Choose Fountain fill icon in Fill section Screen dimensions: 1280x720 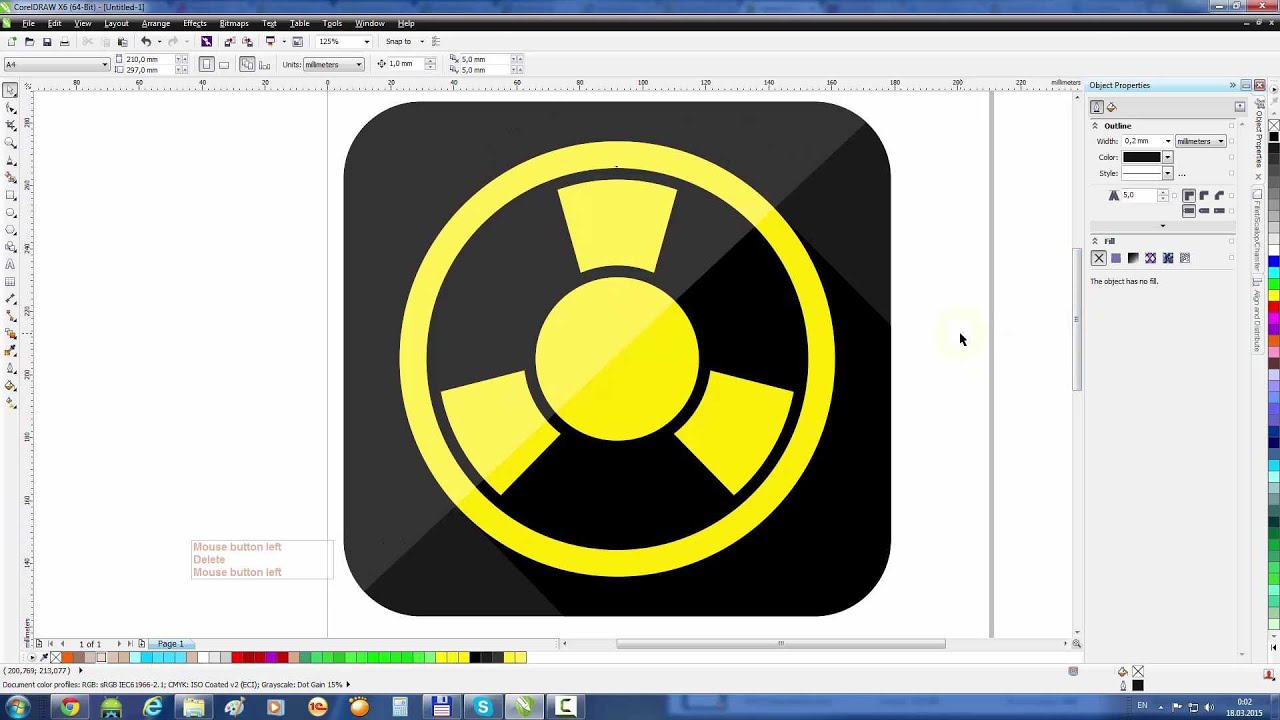(x=1133, y=258)
